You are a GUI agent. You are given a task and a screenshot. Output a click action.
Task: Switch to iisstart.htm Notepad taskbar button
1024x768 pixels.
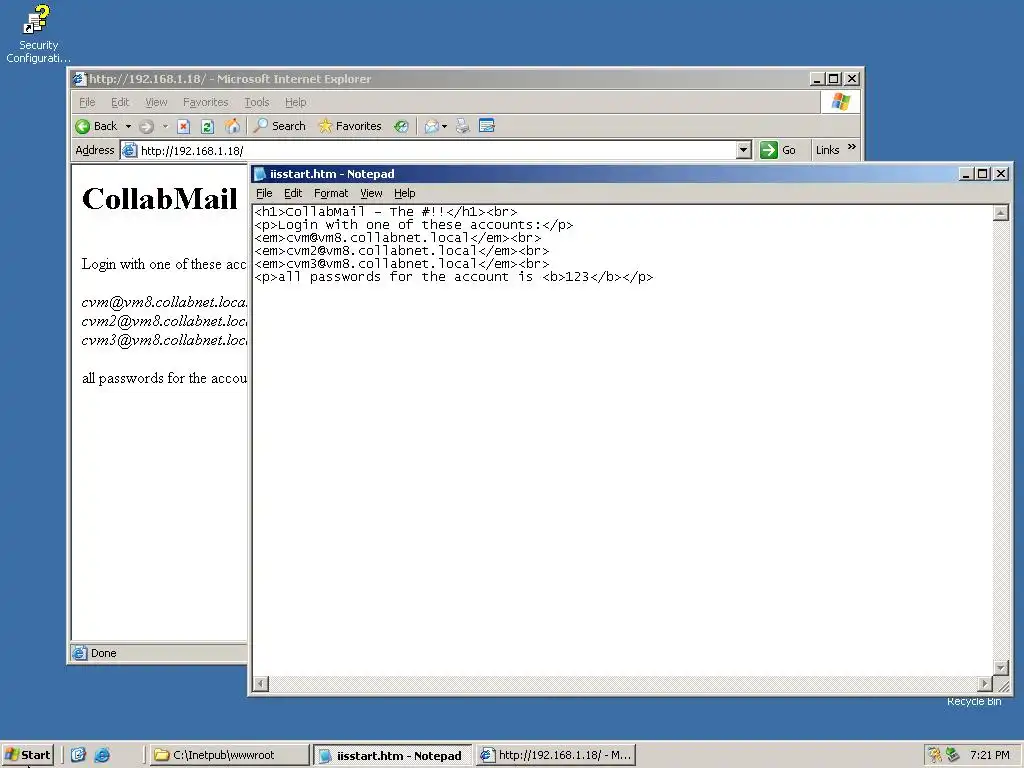pyautogui.click(x=392, y=756)
